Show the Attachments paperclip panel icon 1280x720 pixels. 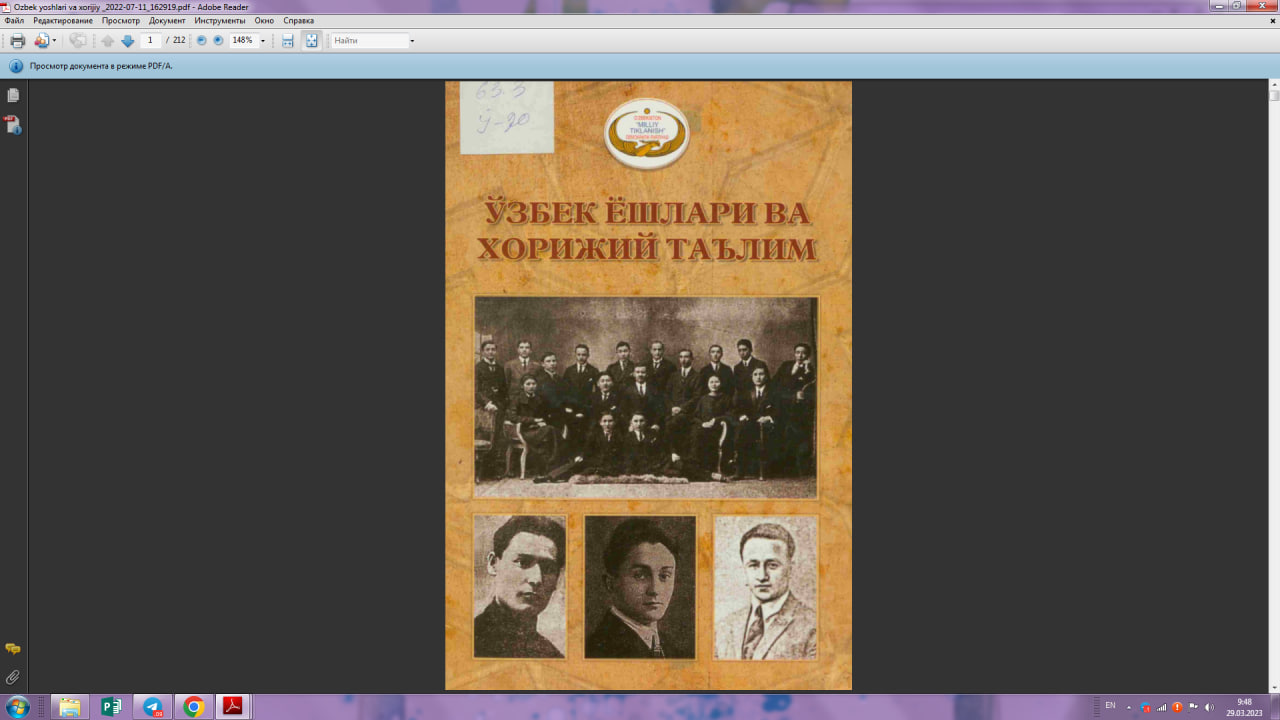[x=12, y=676]
